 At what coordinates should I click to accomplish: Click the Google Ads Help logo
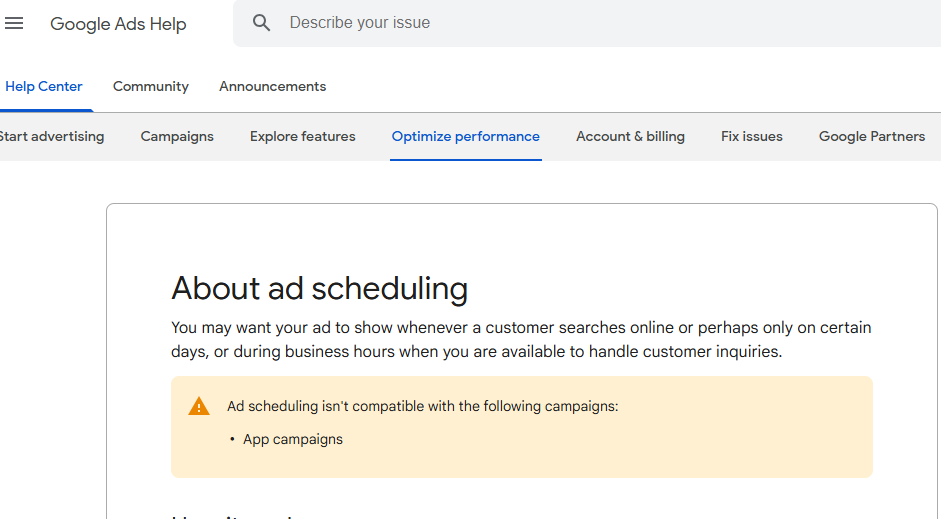click(x=118, y=24)
